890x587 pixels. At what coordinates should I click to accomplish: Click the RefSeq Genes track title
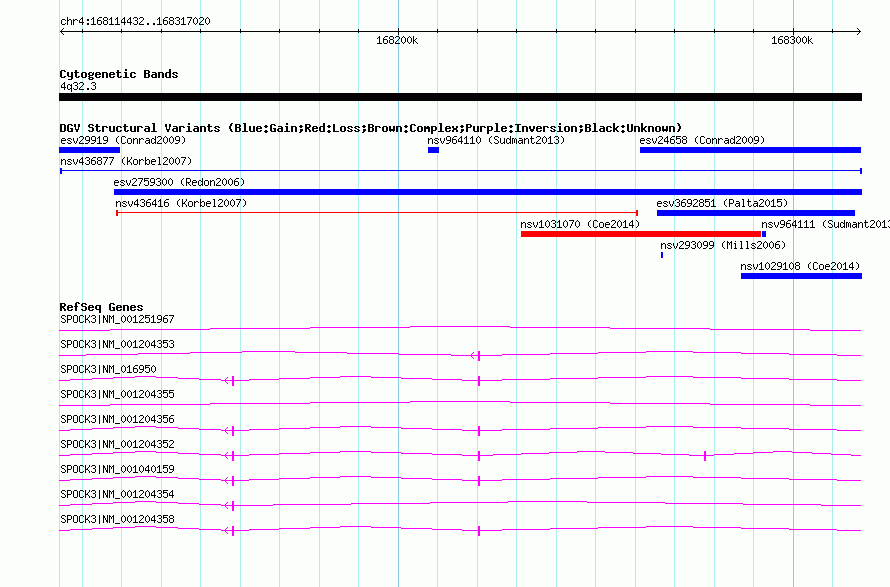[101, 307]
